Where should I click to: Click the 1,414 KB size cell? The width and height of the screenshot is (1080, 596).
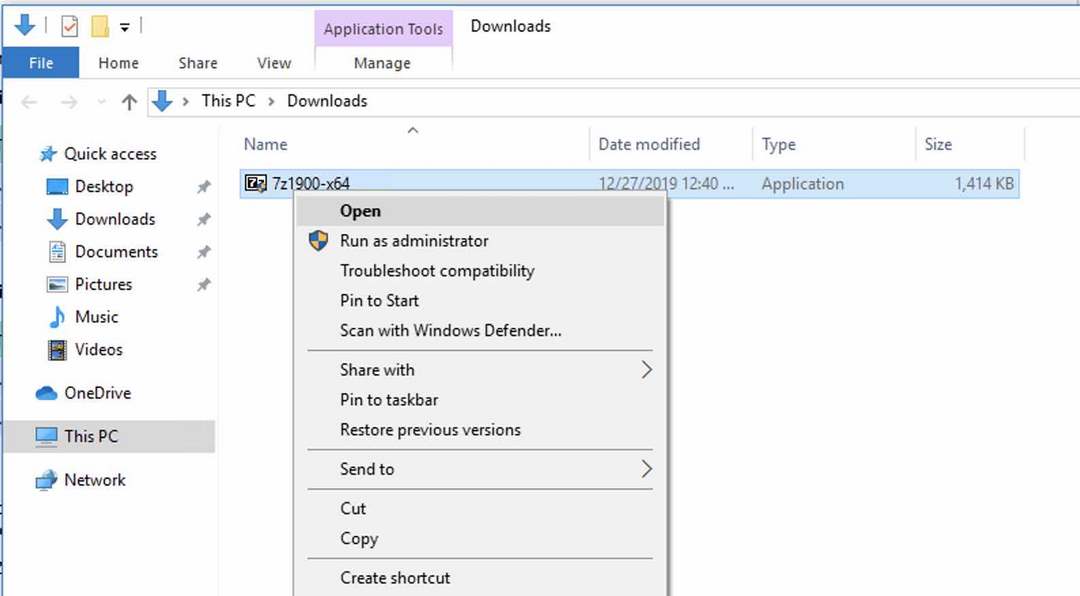click(x=984, y=183)
